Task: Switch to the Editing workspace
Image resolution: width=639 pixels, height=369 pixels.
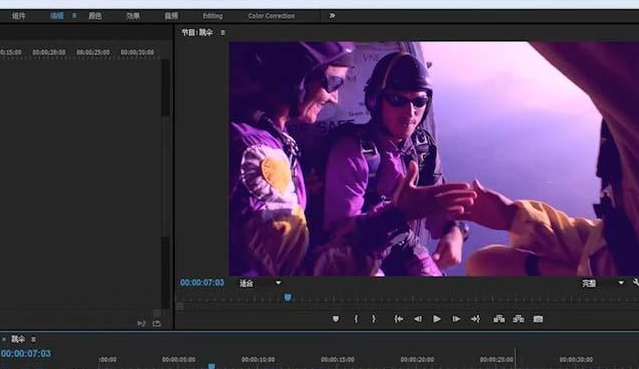Action: [213, 16]
